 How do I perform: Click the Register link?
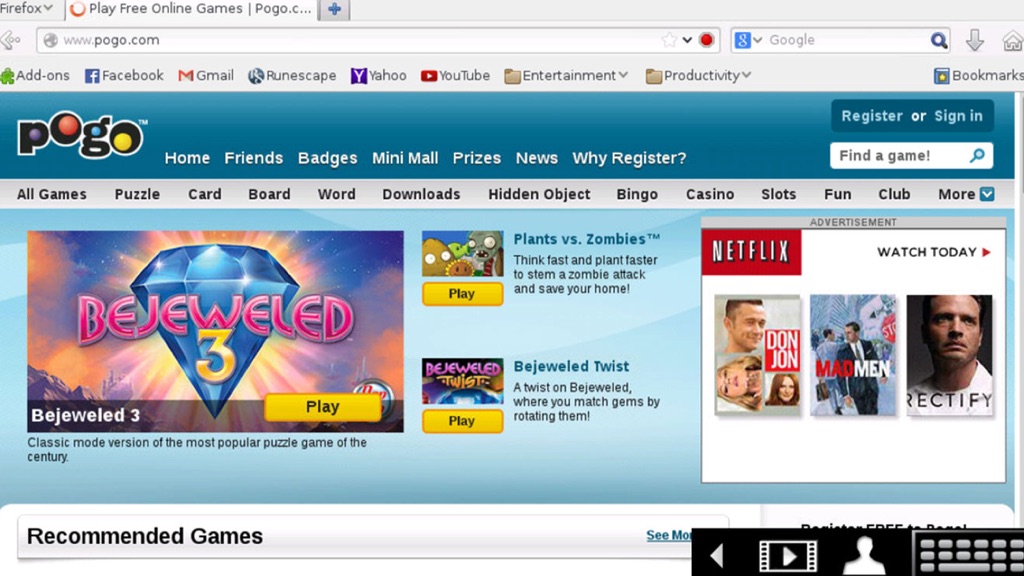872,116
